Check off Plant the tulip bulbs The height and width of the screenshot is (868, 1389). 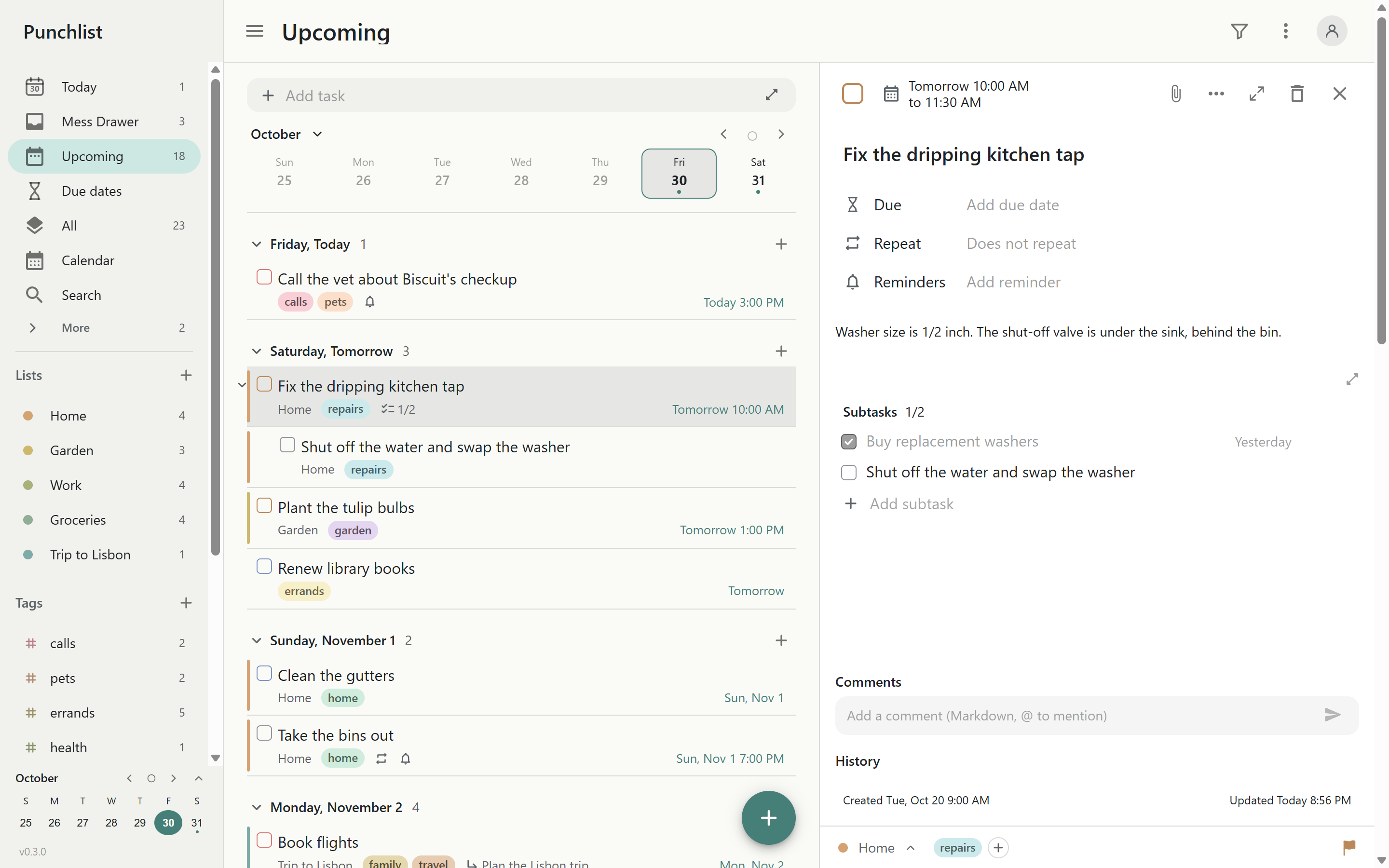coord(264,506)
